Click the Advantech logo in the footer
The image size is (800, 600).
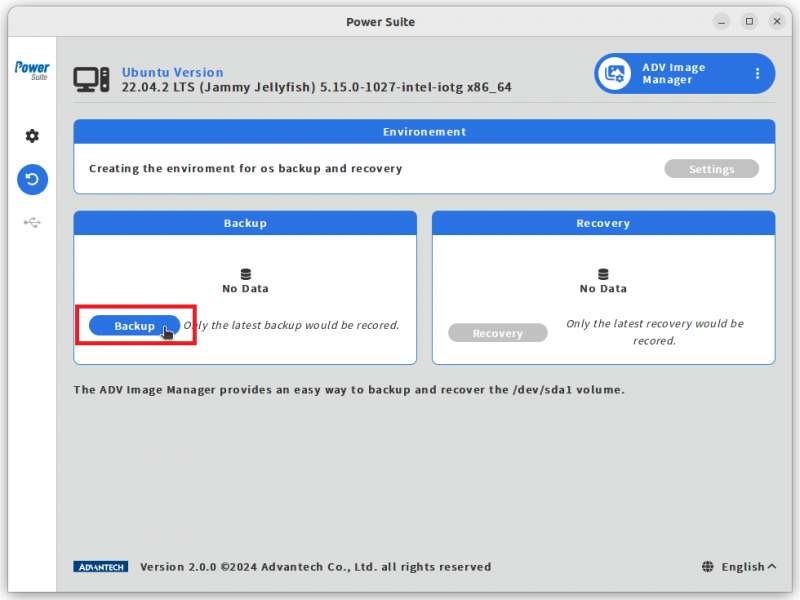click(100, 566)
